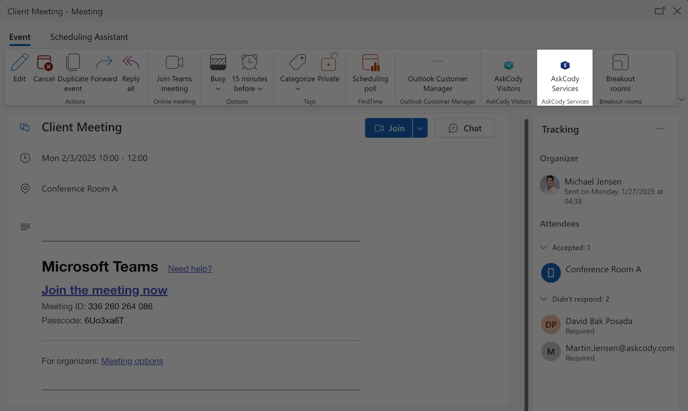Click the Passcode 6Uo3xa6T text

coord(83,321)
